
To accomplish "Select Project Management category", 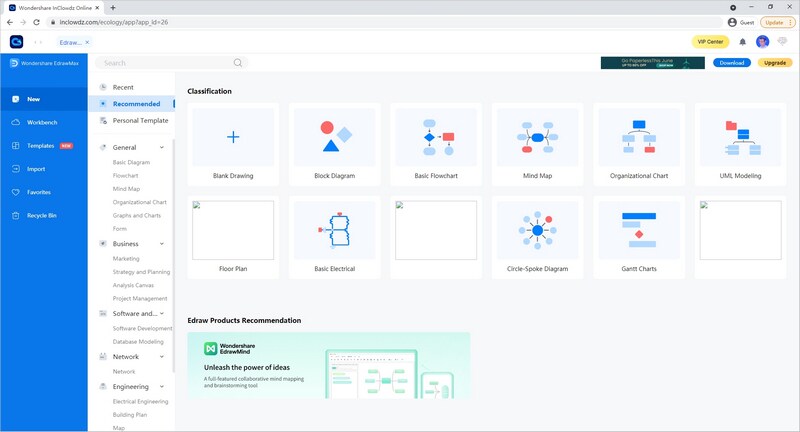I will pyautogui.click(x=140, y=298).
